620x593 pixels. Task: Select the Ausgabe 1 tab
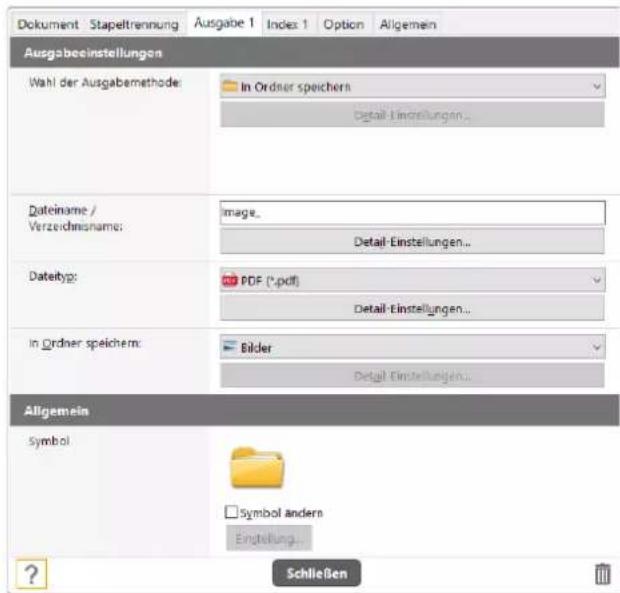pos(224,23)
